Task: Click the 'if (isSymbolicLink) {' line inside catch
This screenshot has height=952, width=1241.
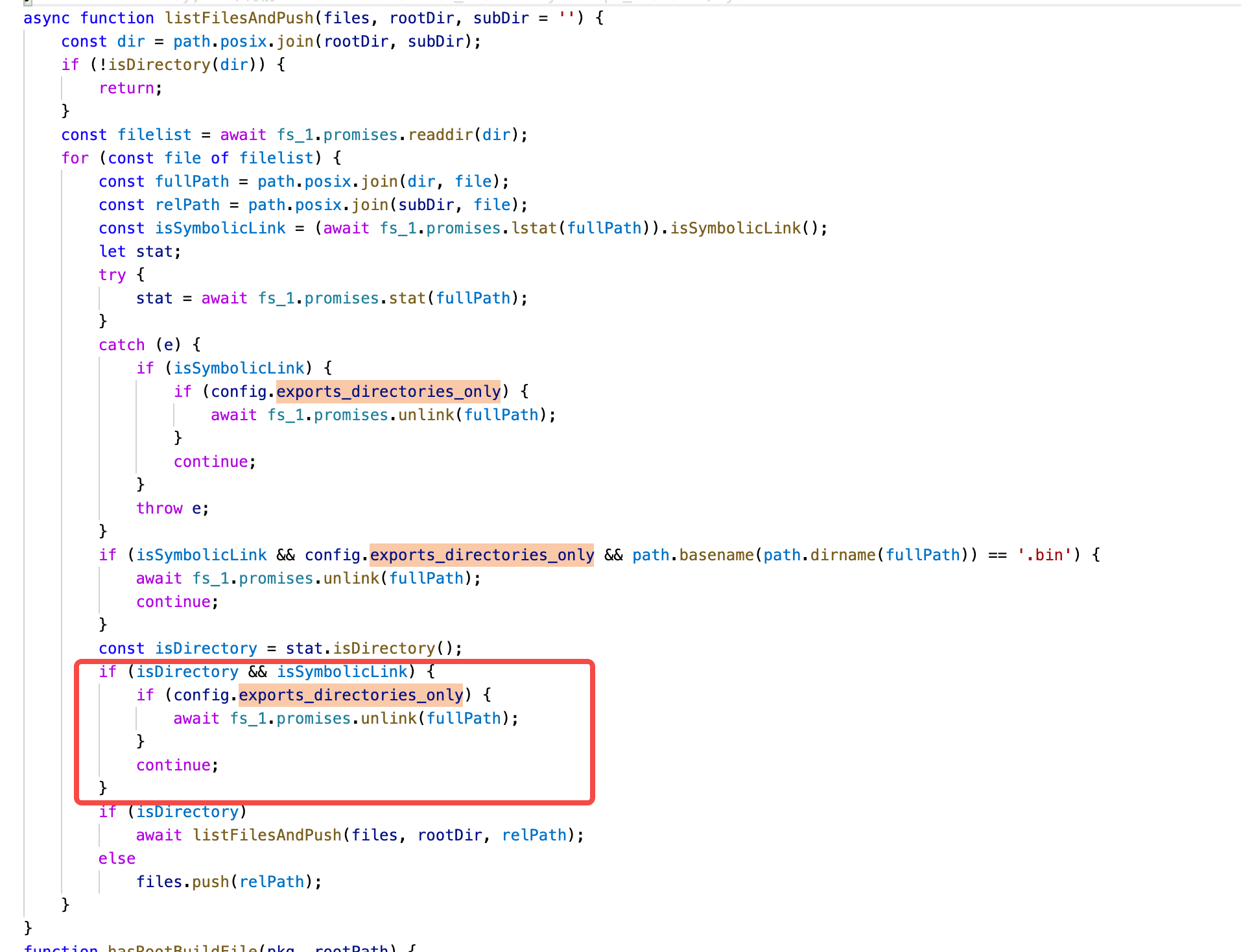Action: click(234, 368)
